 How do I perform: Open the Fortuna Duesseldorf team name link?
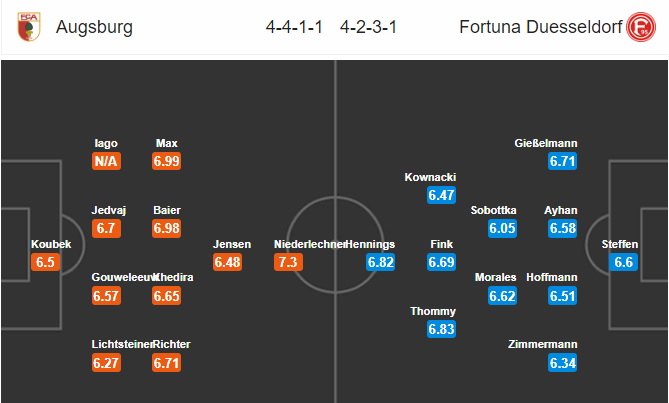(x=541, y=27)
